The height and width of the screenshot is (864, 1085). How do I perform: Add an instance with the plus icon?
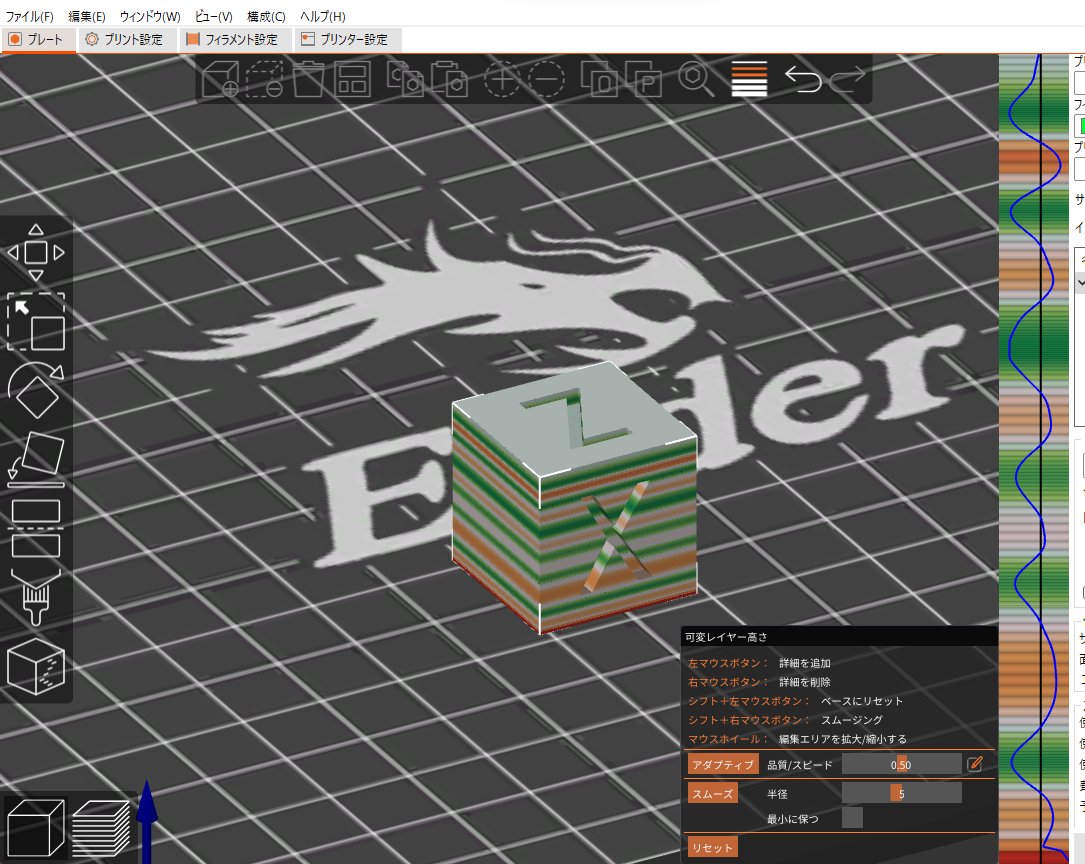point(502,80)
